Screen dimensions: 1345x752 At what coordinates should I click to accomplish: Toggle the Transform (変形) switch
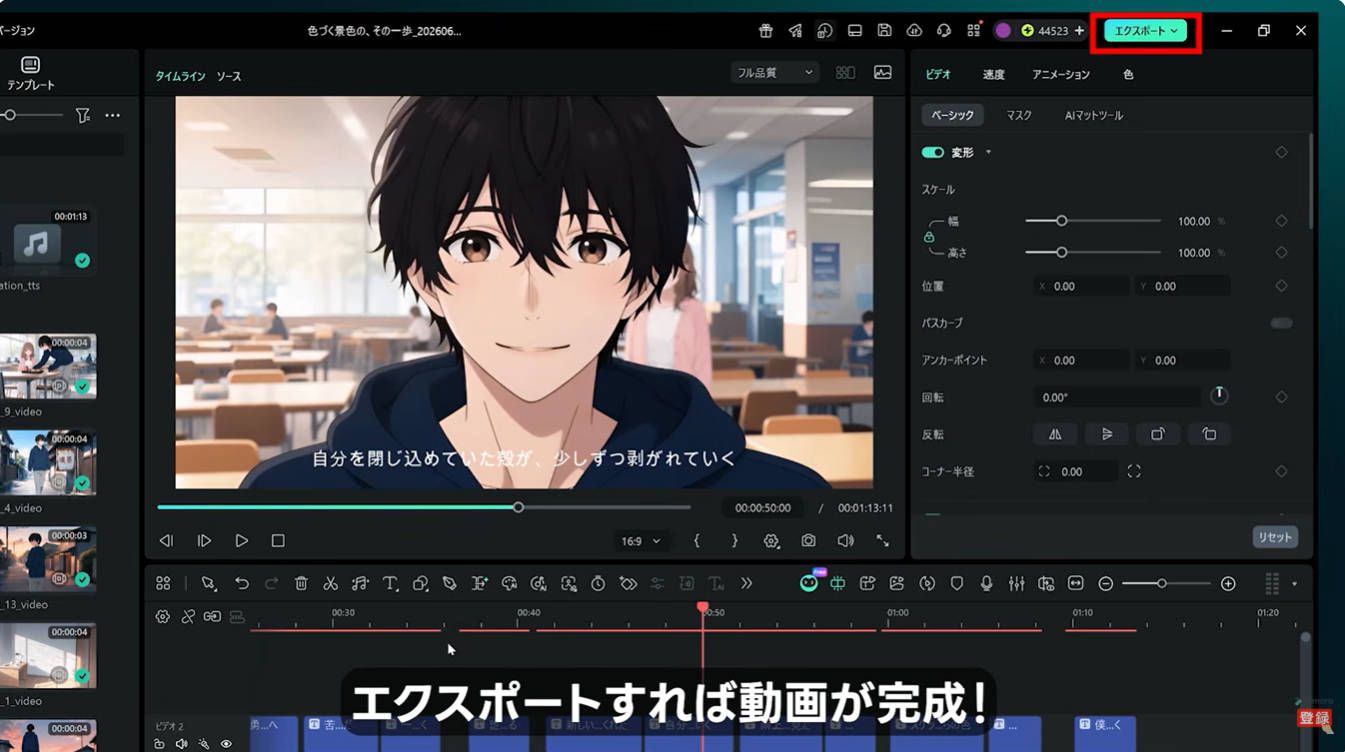[x=933, y=152]
